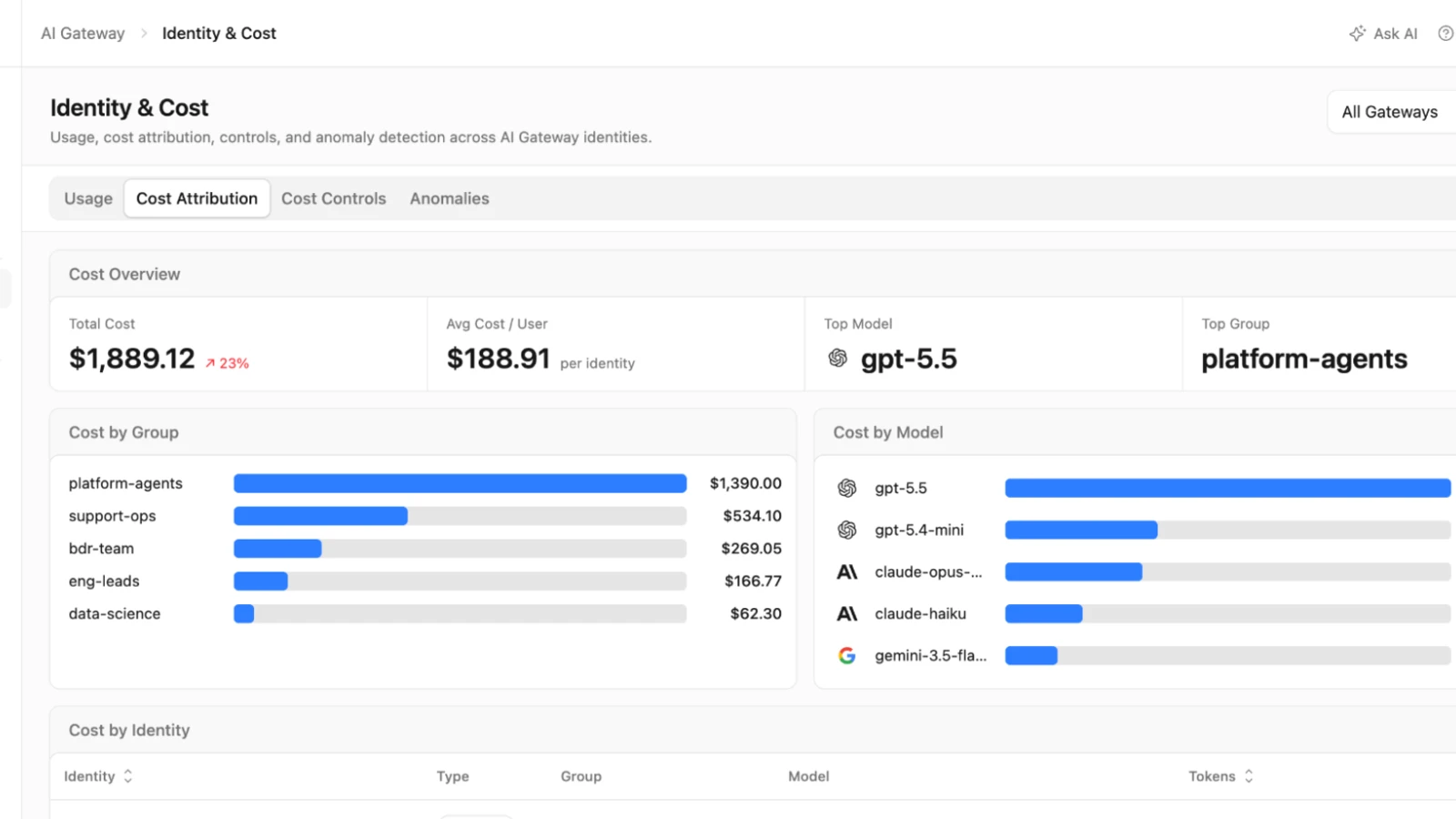Click the Identity & Cost breadcrumb
Screen dimensions: 1456x819
[x=218, y=34]
